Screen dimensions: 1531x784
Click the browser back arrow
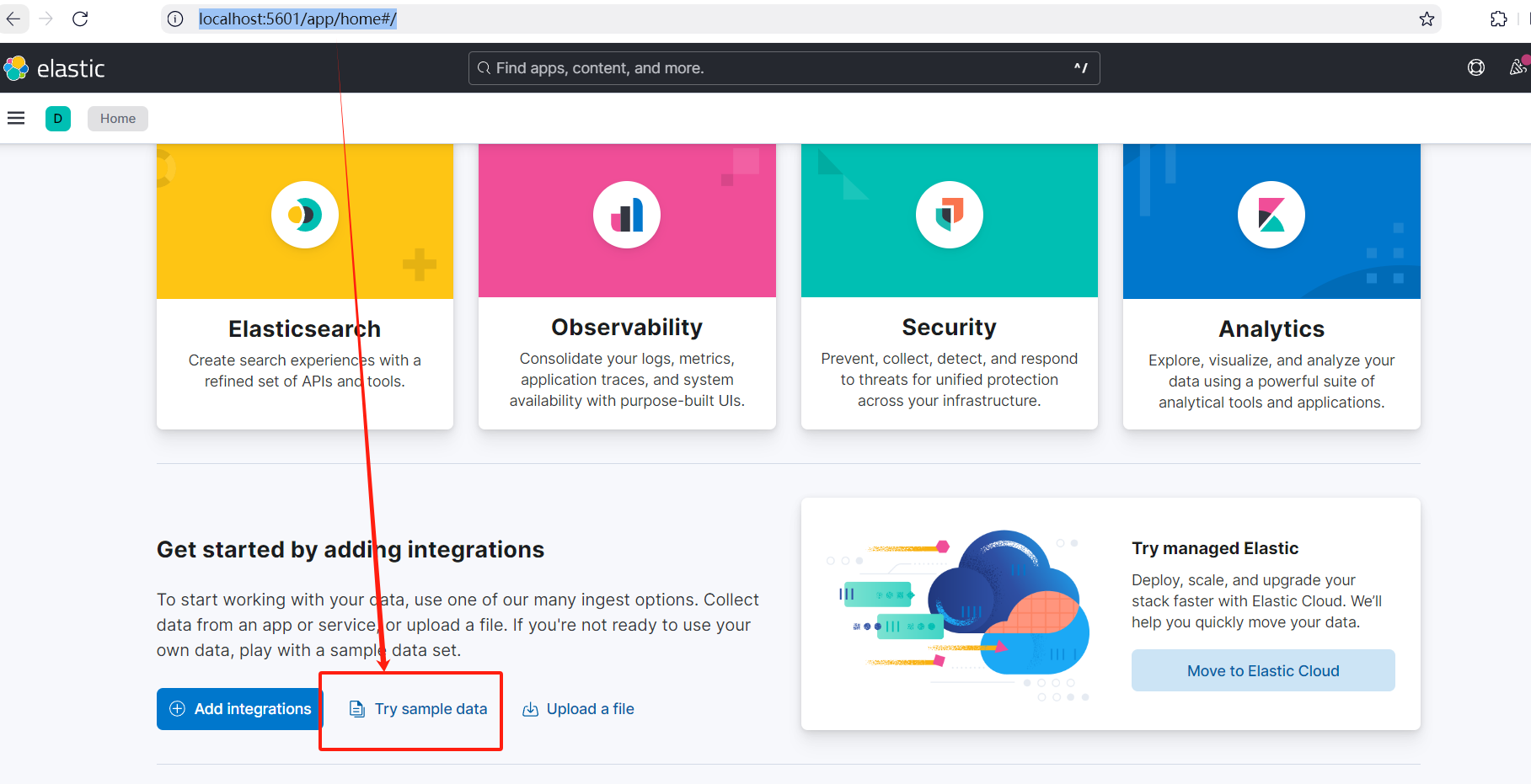(x=13, y=19)
